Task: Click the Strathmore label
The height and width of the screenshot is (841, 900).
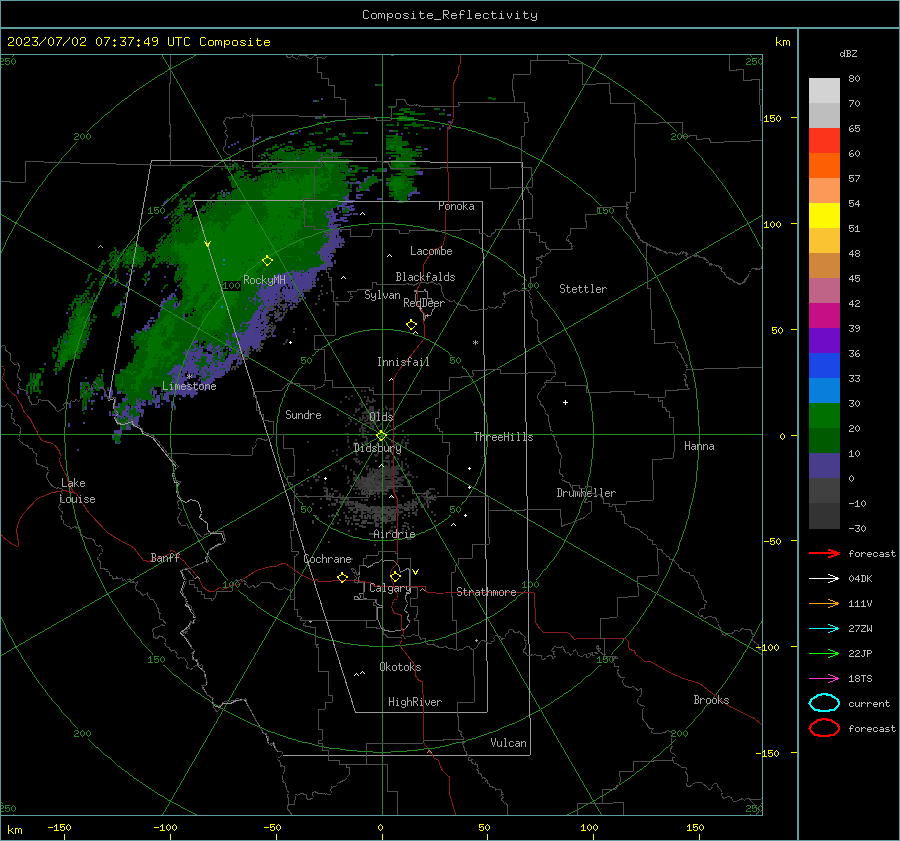Action: coord(486,592)
